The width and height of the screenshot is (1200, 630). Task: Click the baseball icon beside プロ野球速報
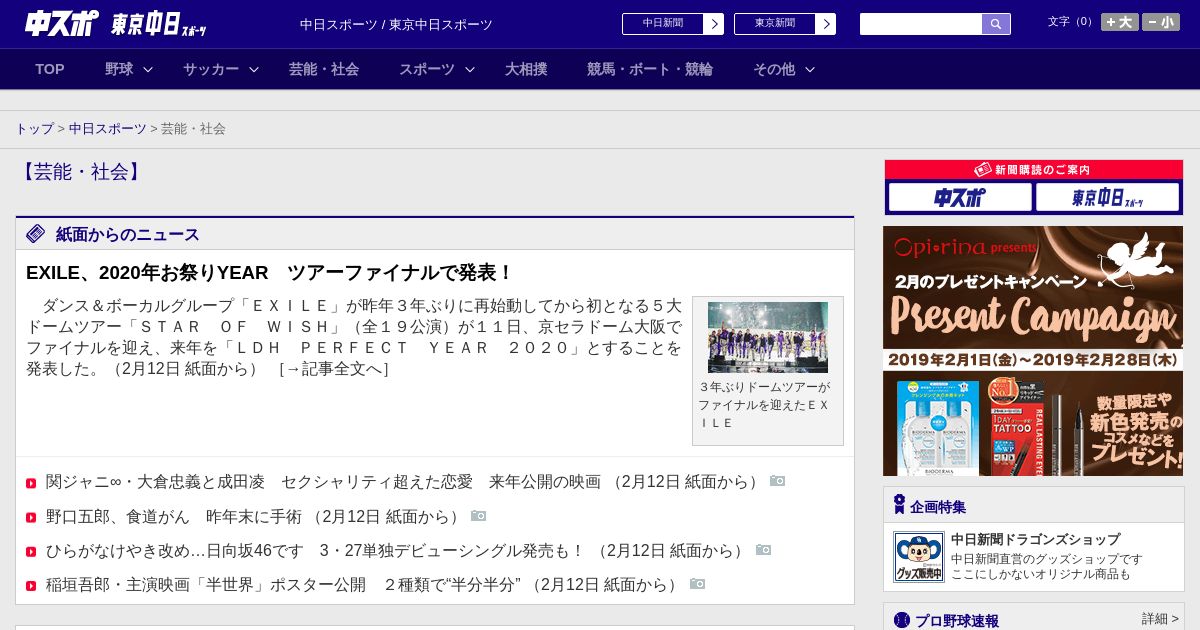pos(902,620)
